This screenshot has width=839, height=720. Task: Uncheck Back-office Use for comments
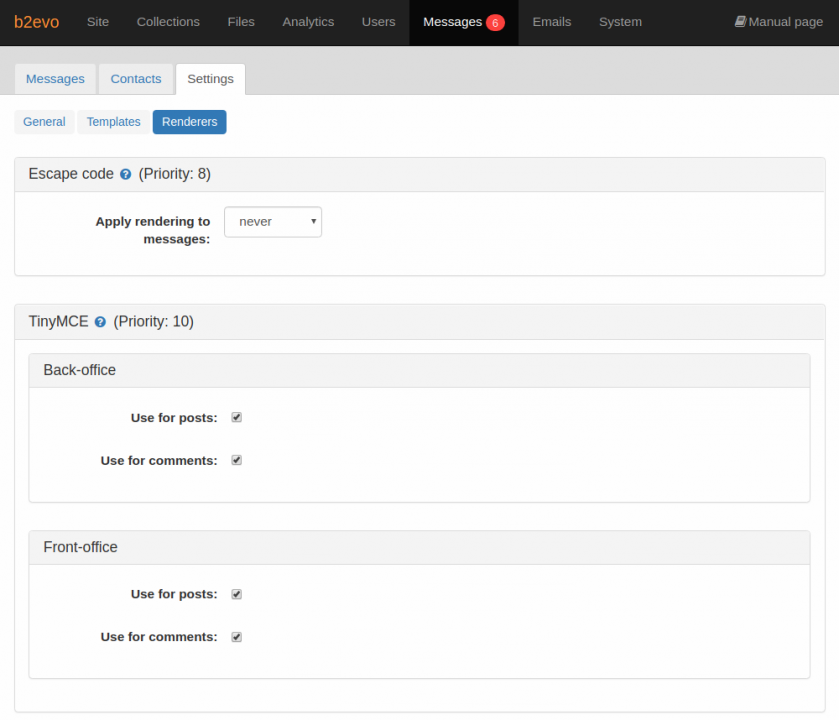237,460
